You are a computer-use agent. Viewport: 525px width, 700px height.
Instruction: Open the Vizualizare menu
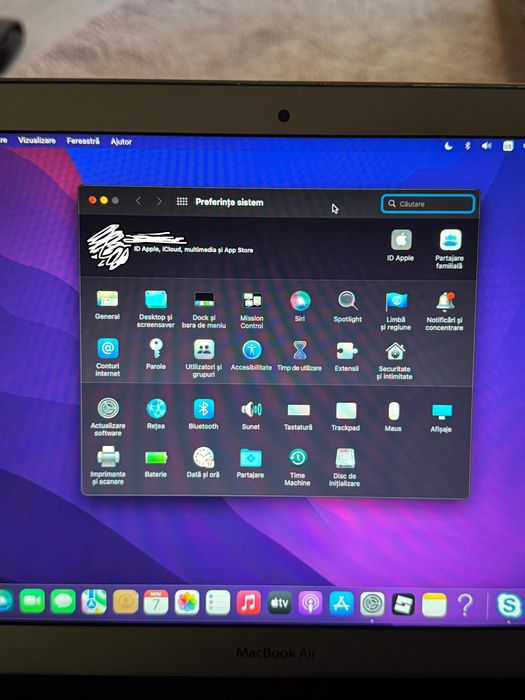click(x=37, y=140)
